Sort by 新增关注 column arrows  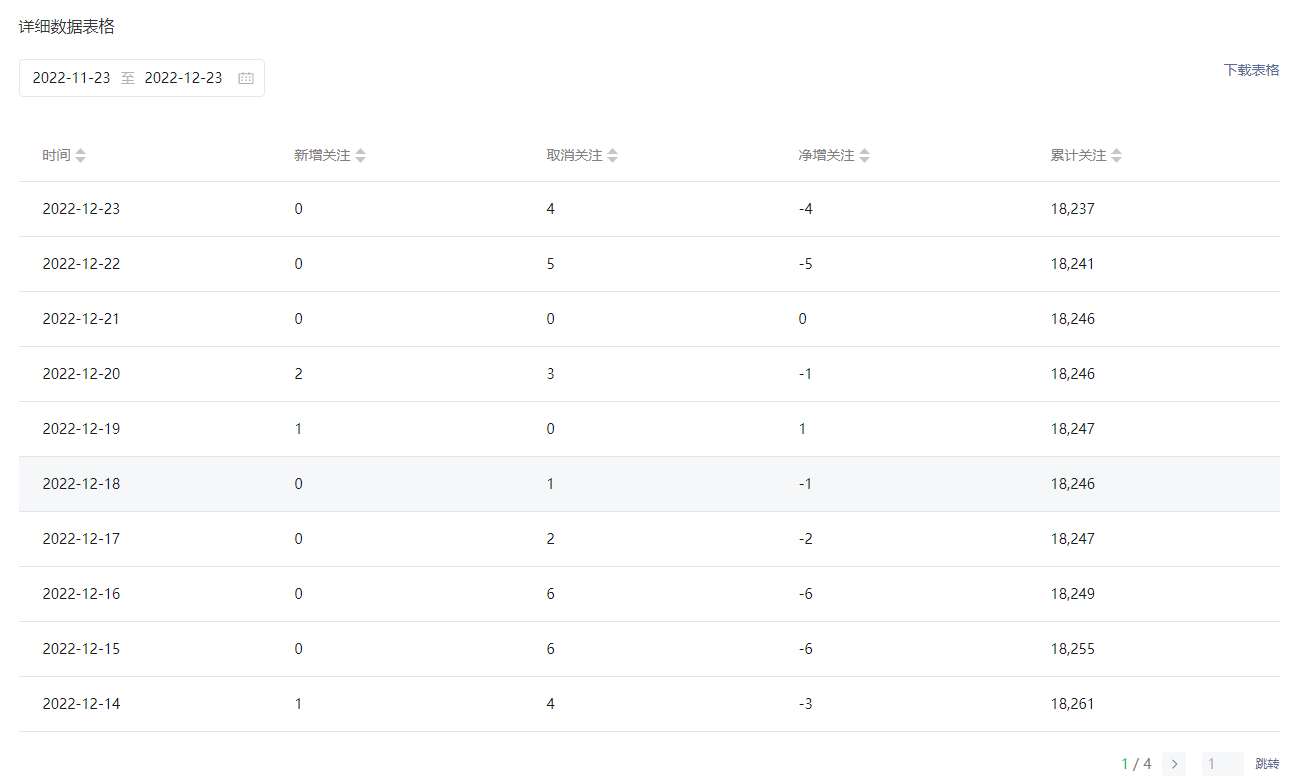coord(361,156)
